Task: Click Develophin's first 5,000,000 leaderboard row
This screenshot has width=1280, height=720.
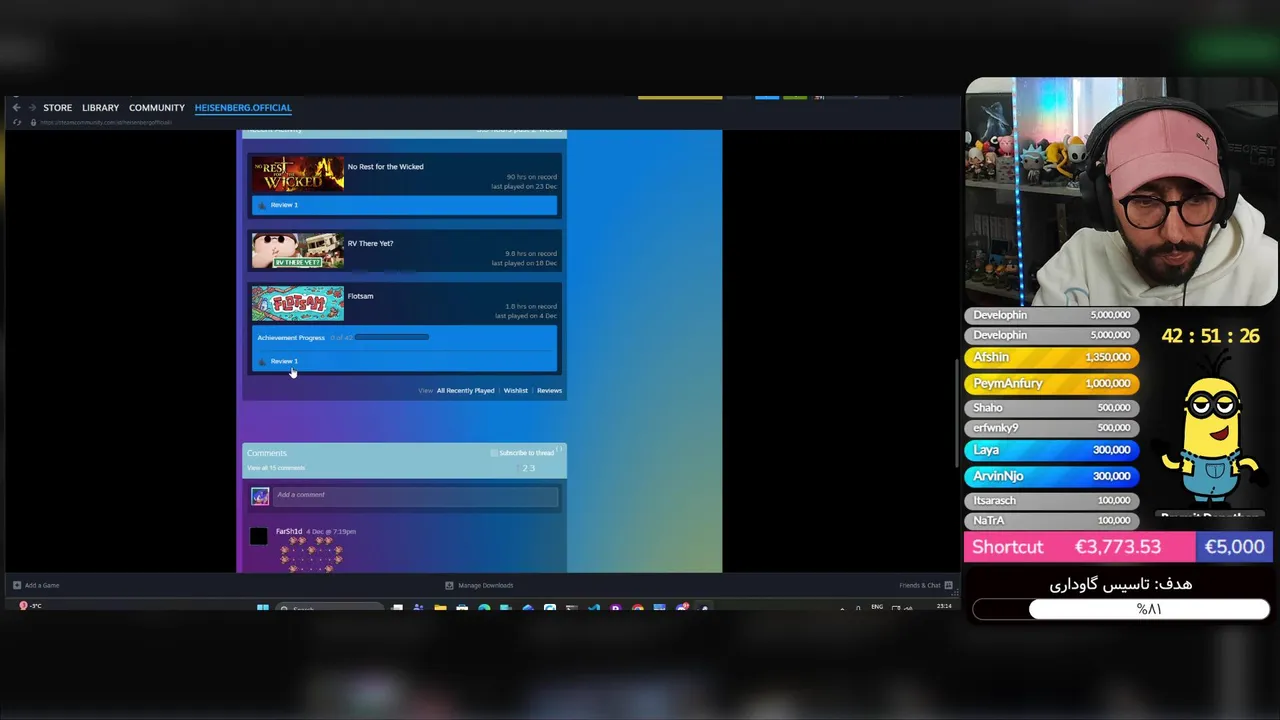Action: click(x=1052, y=315)
